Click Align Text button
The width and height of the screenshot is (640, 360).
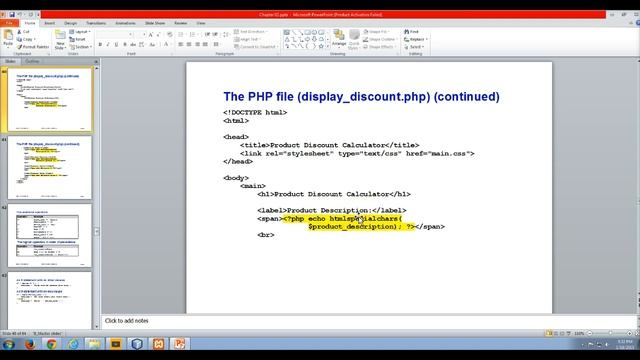coord(248,39)
